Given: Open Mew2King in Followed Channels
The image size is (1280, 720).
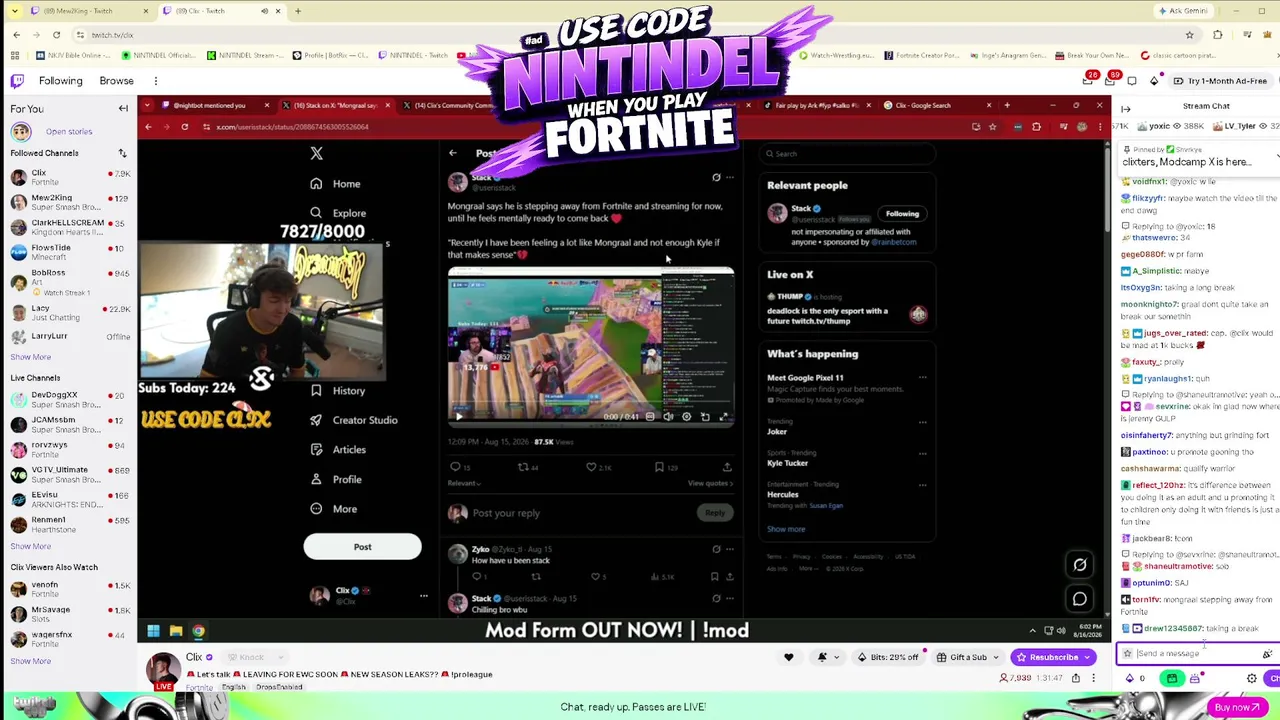Looking at the screenshot, I should (69, 203).
